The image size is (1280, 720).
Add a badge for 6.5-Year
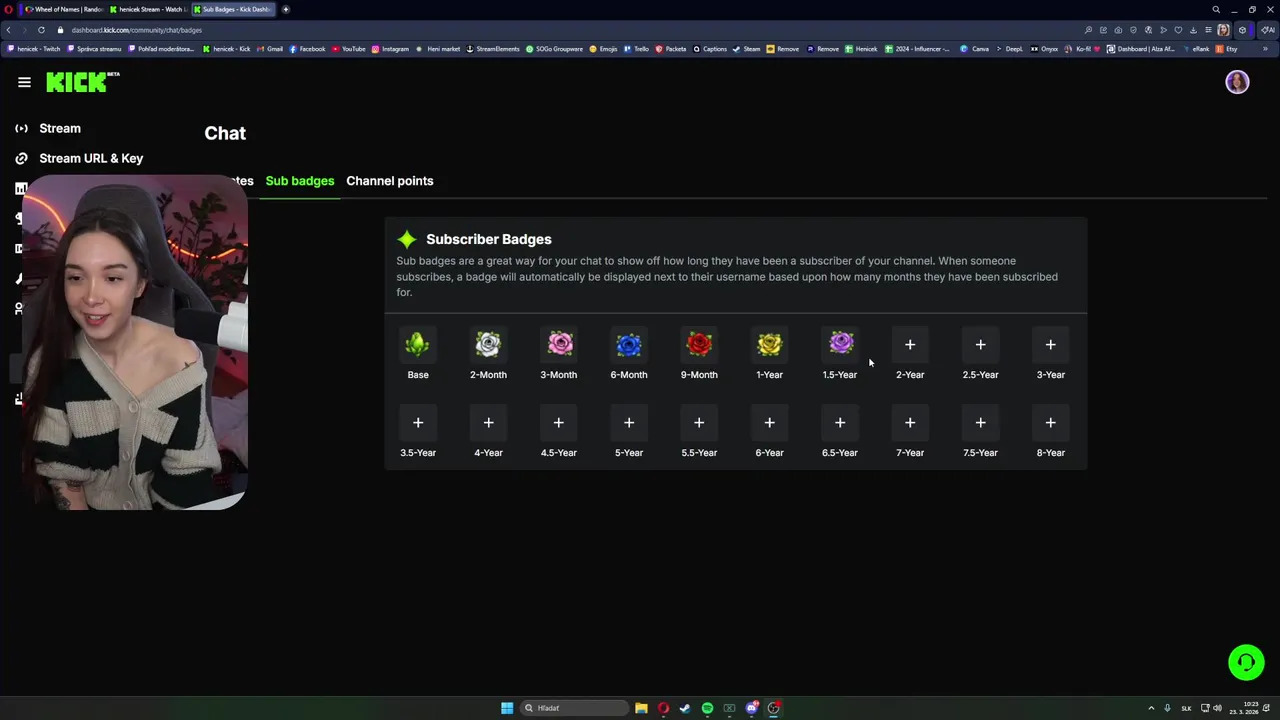[x=840, y=423]
